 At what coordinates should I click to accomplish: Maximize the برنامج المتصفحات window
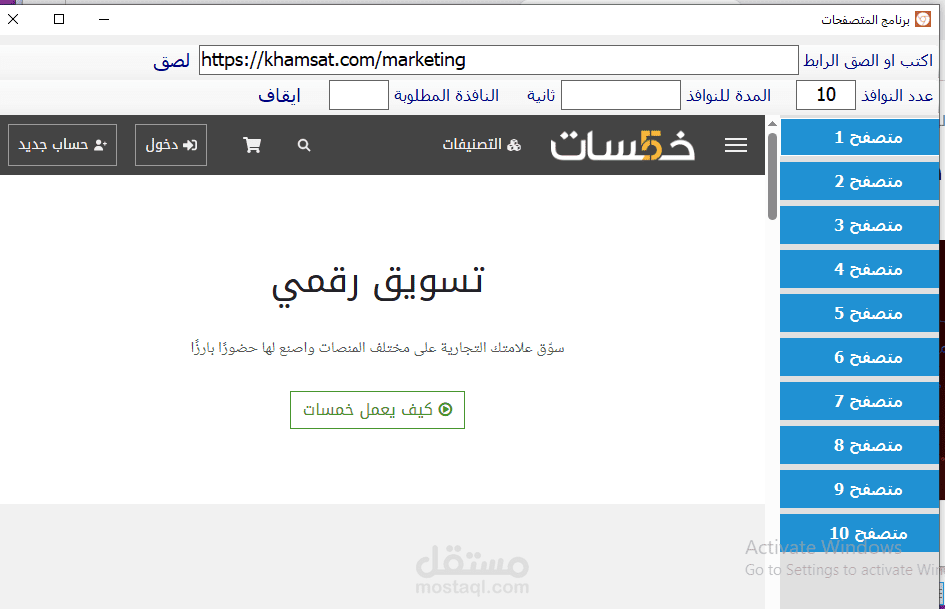[x=59, y=19]
